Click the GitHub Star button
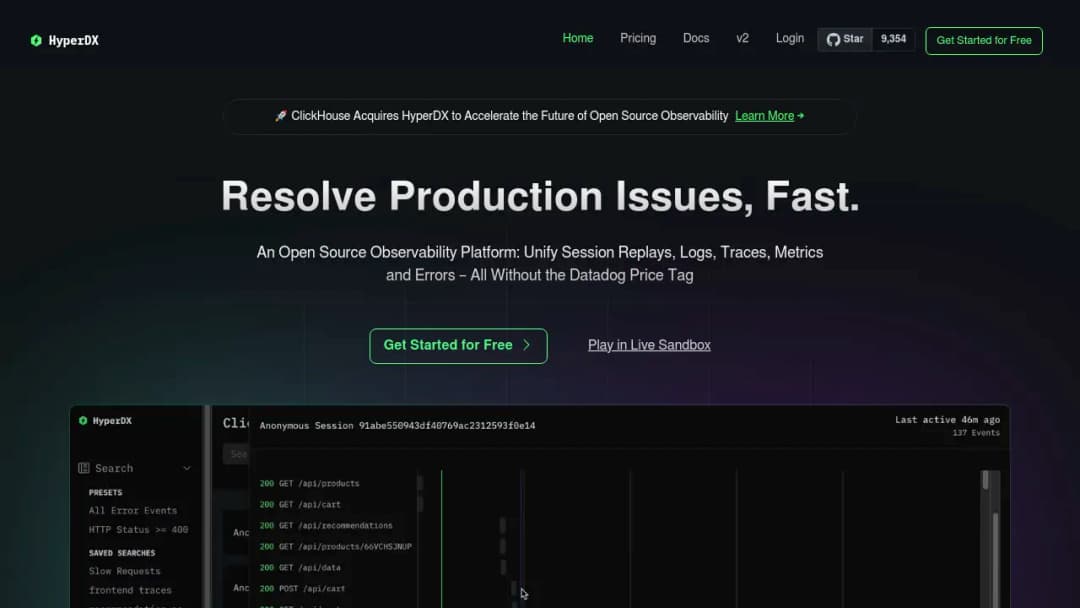Viewport: 1080px width, 608px height. point(845,39)
